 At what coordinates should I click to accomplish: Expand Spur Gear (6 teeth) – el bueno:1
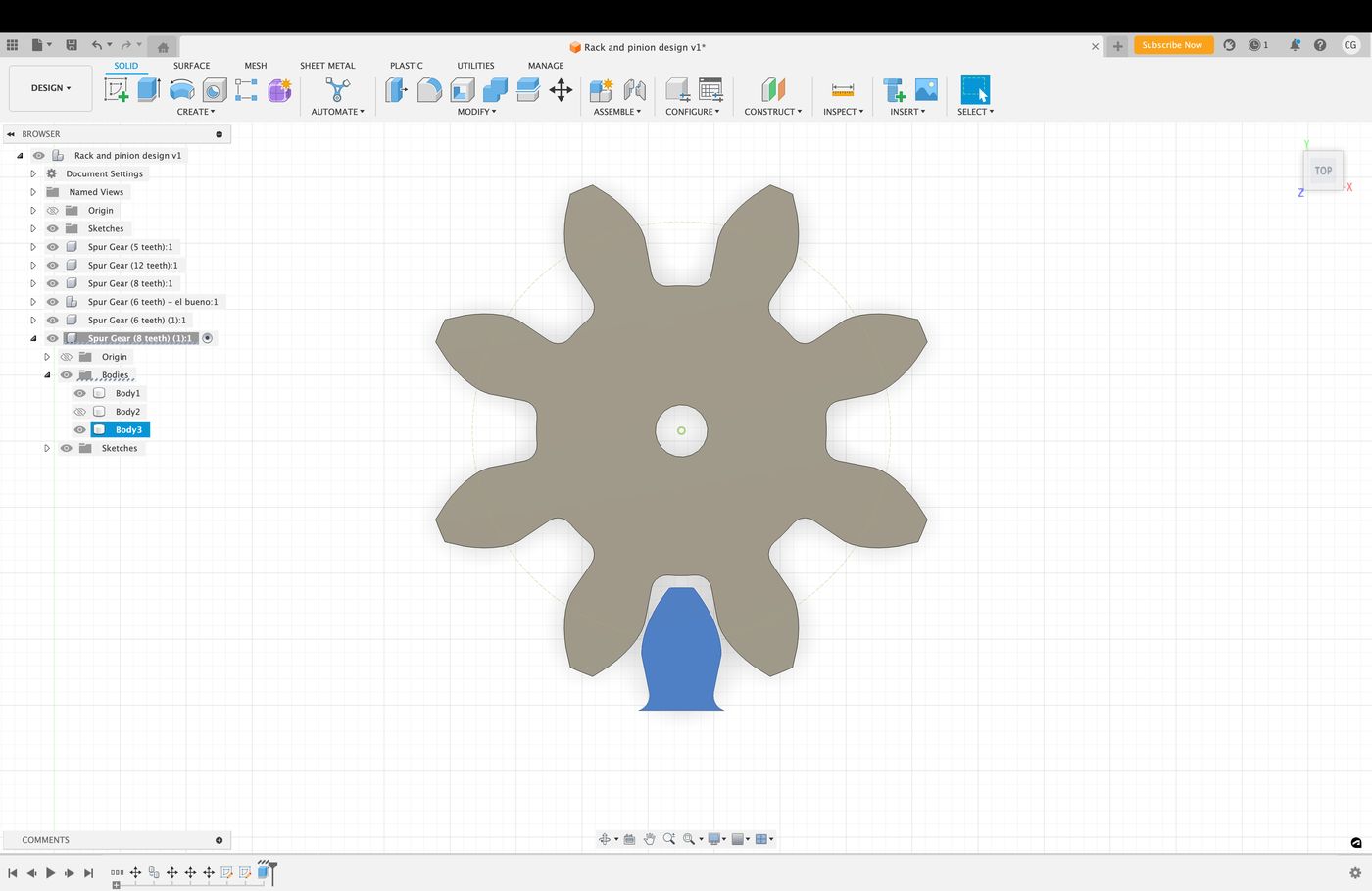(x=33, y=302)
